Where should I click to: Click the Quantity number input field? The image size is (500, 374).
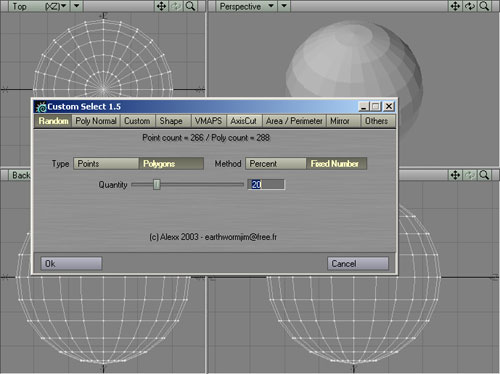tap(266, 184)
